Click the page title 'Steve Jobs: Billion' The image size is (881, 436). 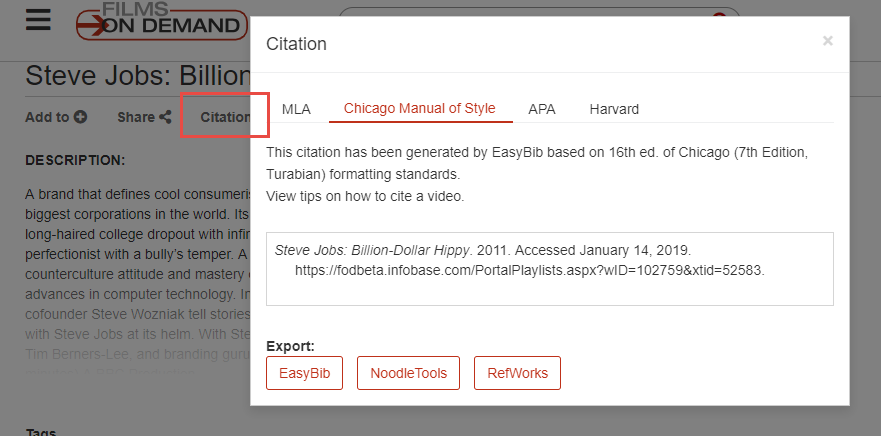138,75
